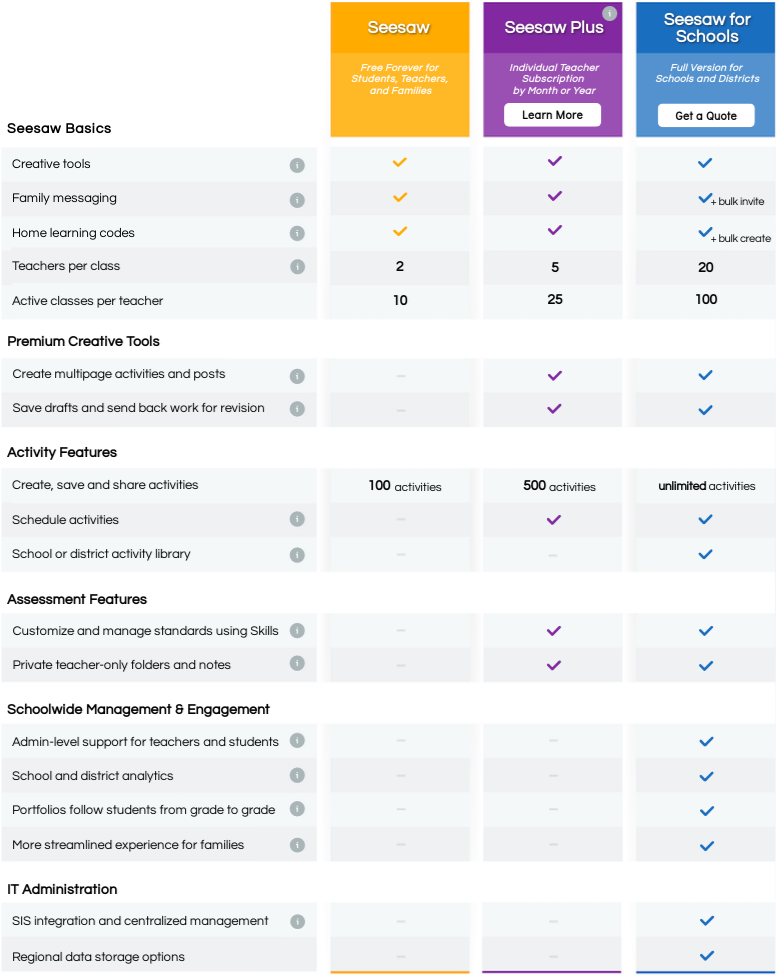
Task: Click info icon on Seesaw Plus header
Action: [609, 14]
